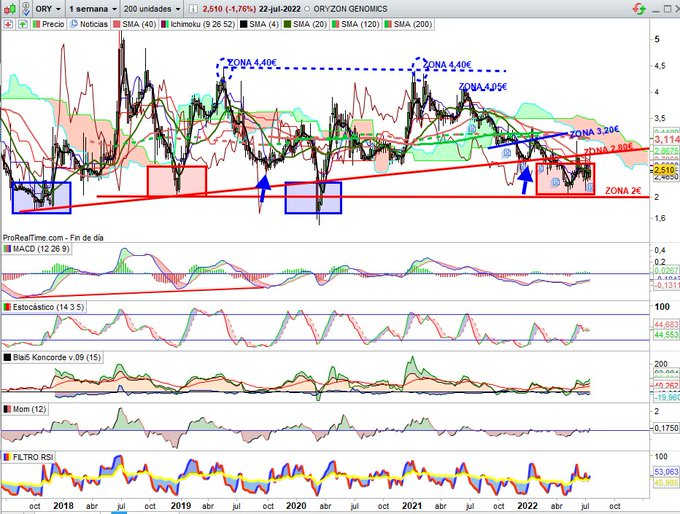
Task: Click the user checkmark icon beside ORY
Action: click(x=26, y=9)
